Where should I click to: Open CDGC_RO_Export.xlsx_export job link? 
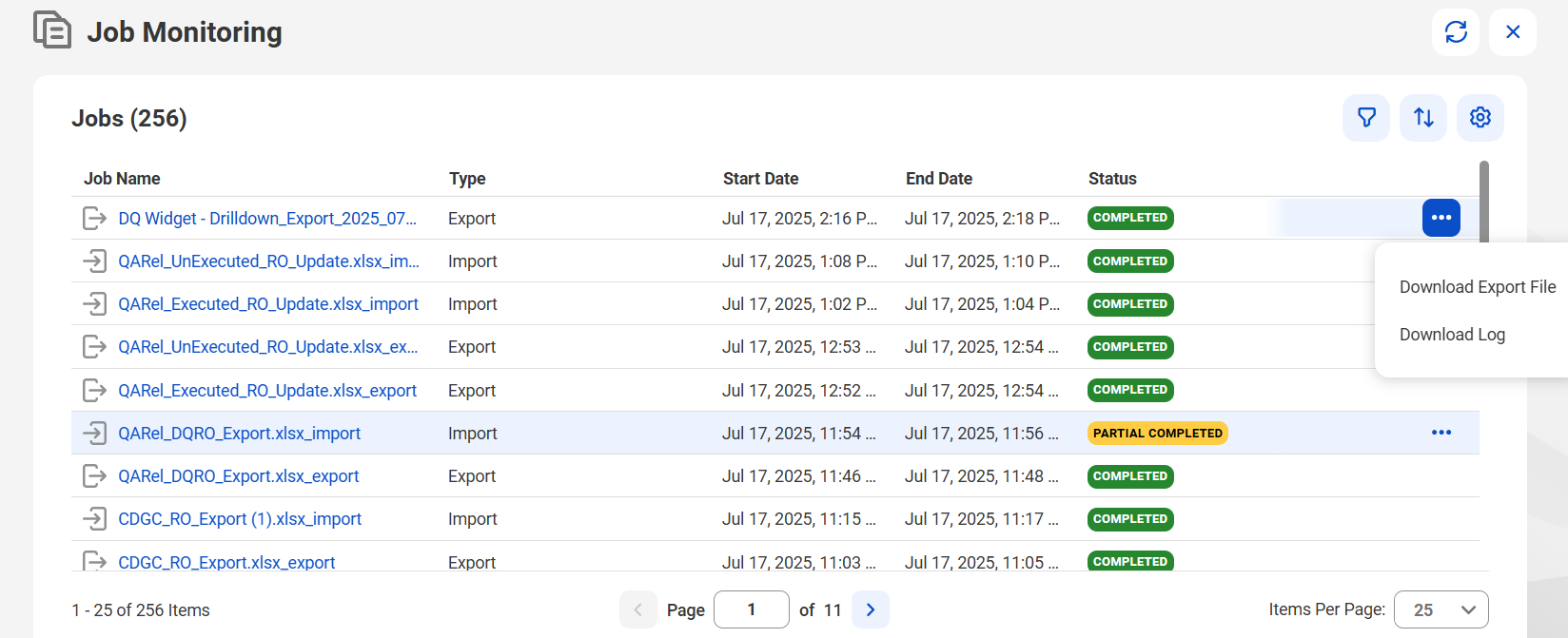(x=226, y=562)
